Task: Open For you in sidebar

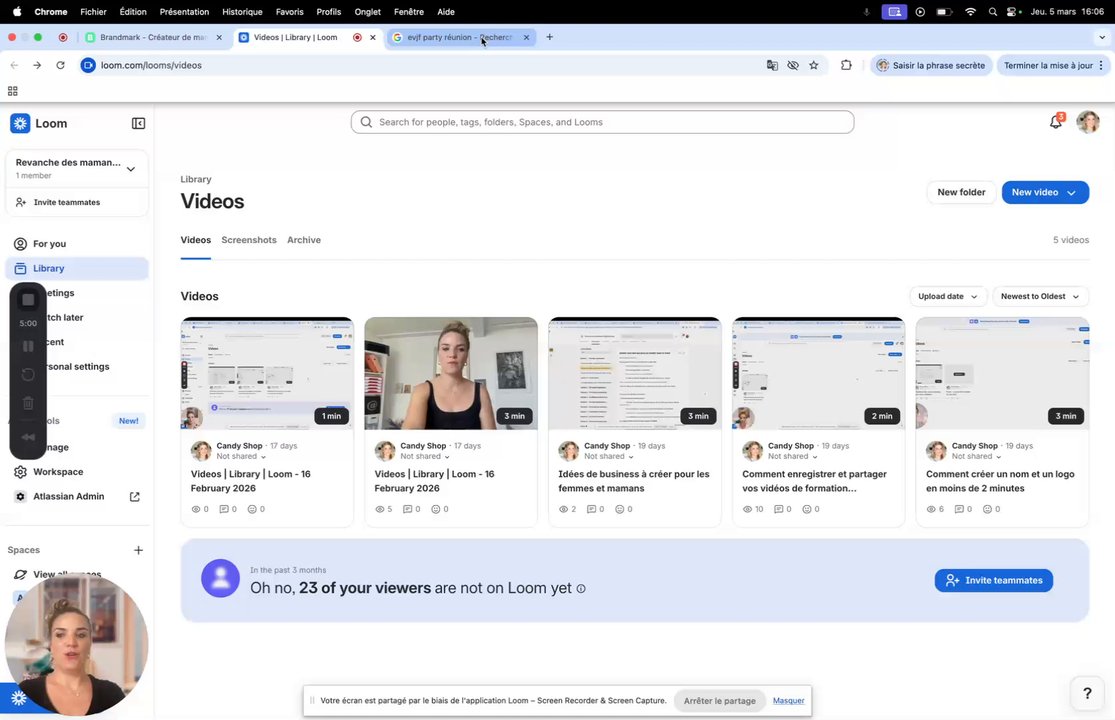Action: click(x=77, y=244)
